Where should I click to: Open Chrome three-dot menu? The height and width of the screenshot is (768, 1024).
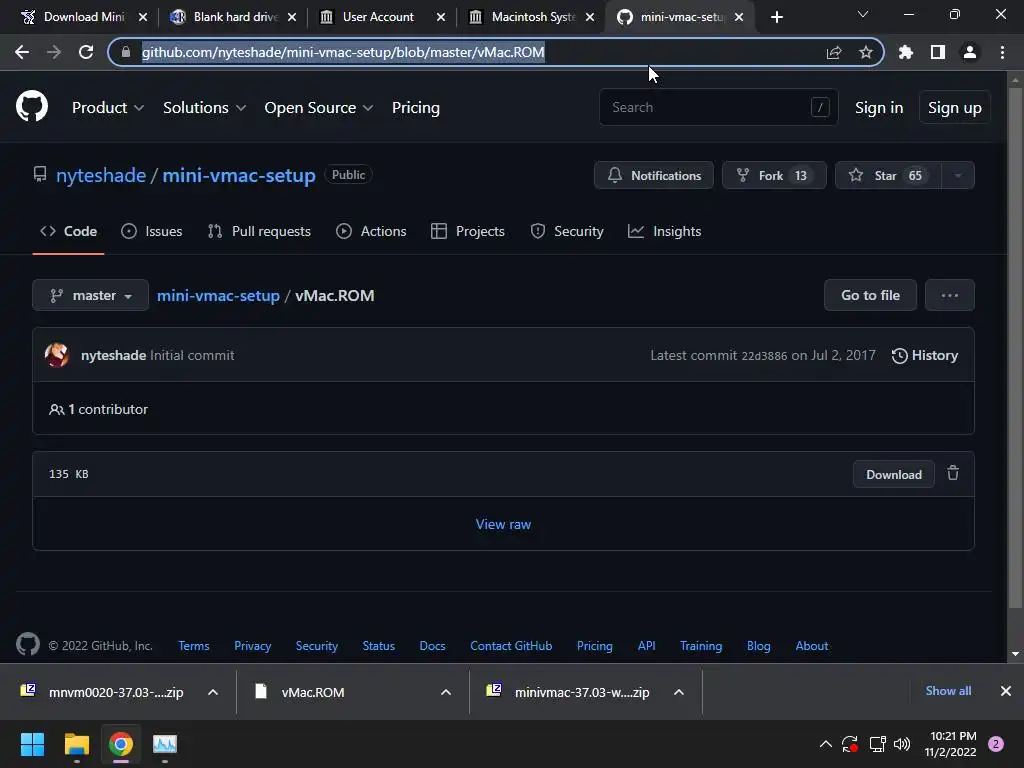tap(1002, 52)
